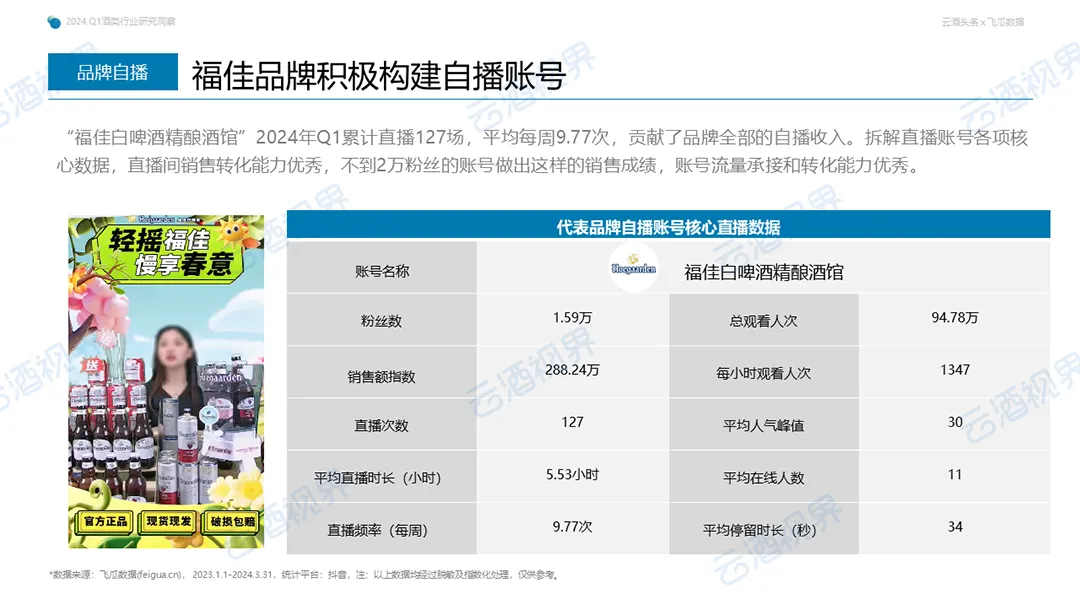This screenshot has width=1080, height=608.
Task: Select the value 34
Action: click(x=955, y=527)
